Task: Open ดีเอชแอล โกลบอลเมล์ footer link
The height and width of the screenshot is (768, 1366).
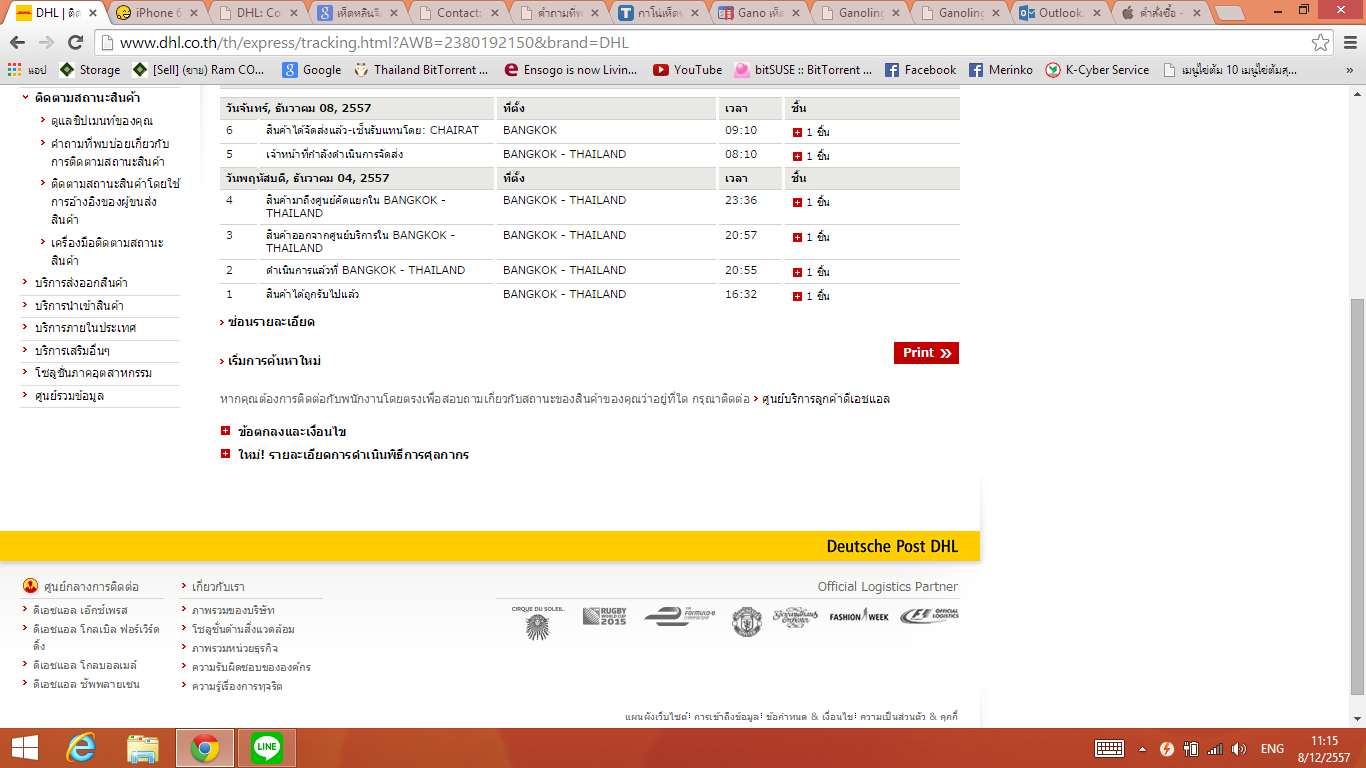Action: [85, 665]
